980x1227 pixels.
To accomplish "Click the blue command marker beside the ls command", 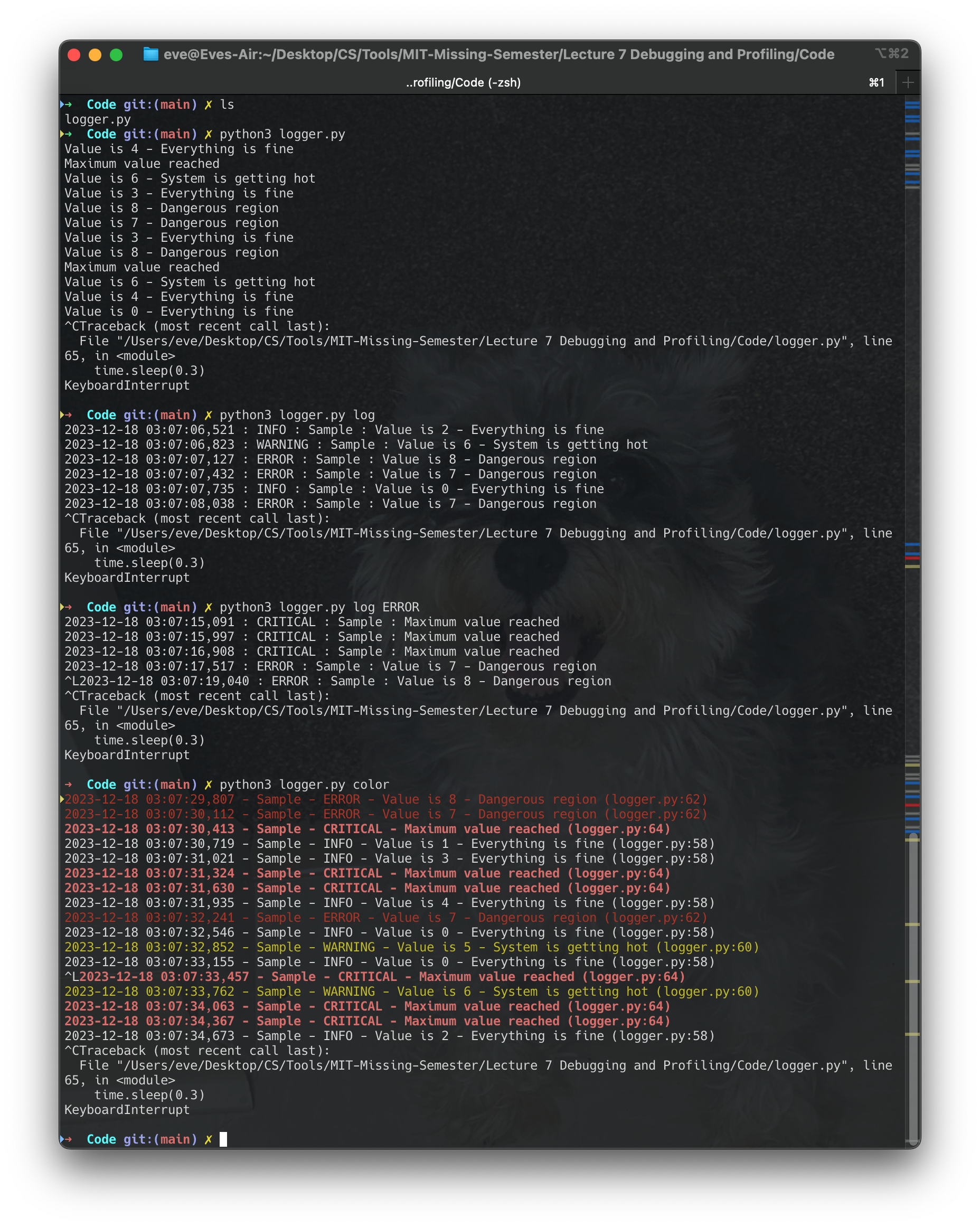I will tap(64, 104).
